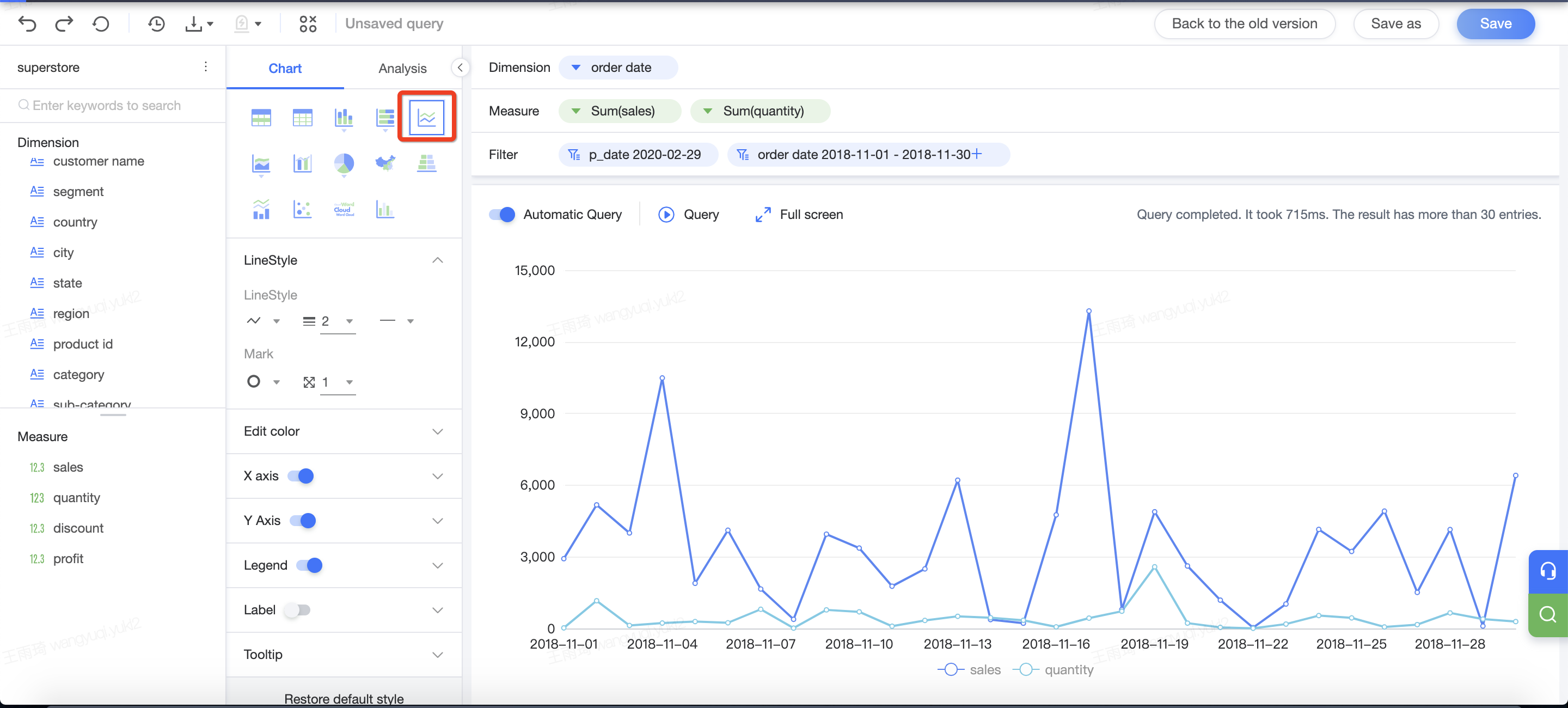Open the line dash style dropdown

(x=397, y=321)
